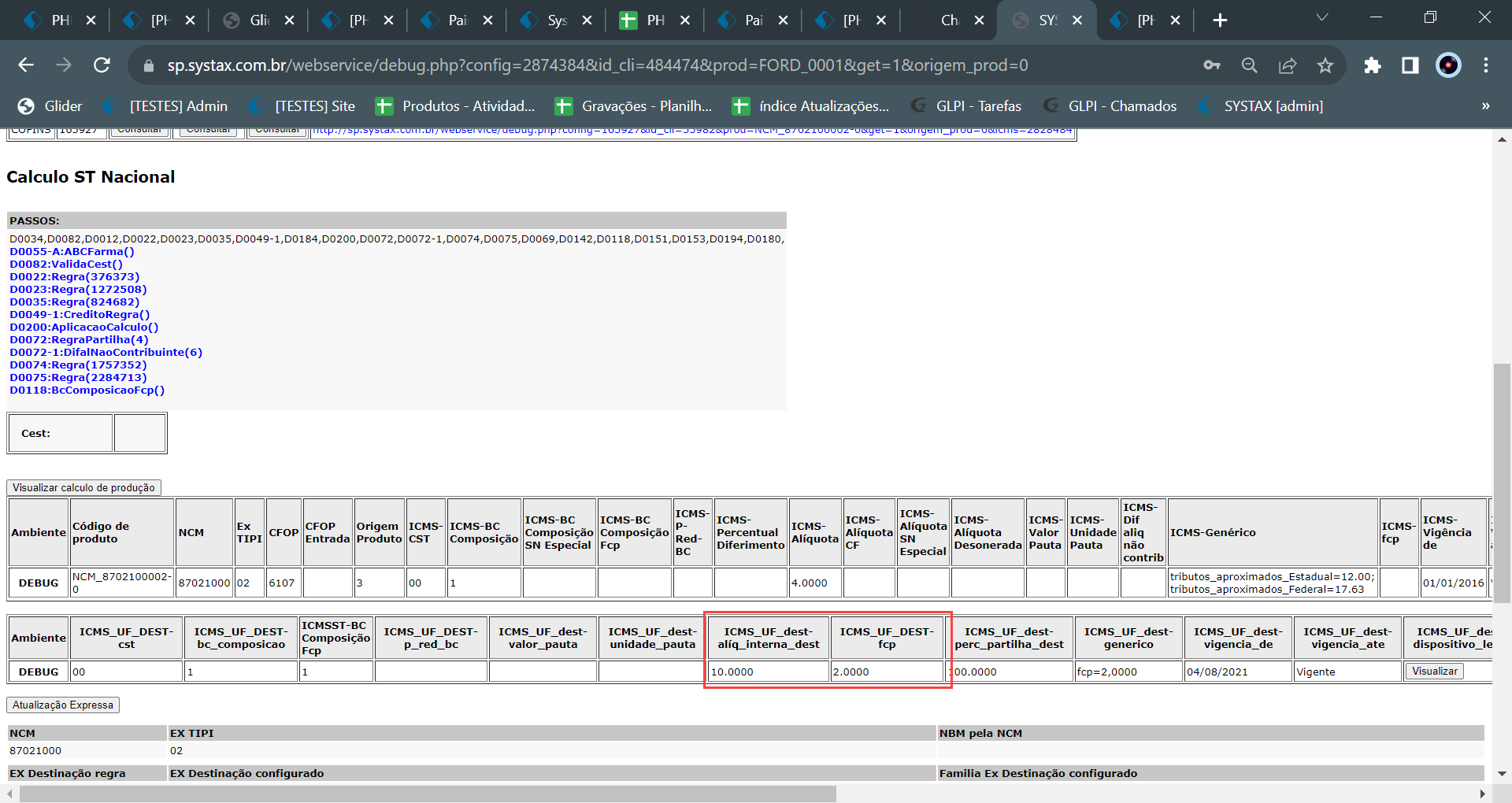The image size is (1512, 803).
Task: Open the zoom magnifier control
Action: click(1250, 65)
